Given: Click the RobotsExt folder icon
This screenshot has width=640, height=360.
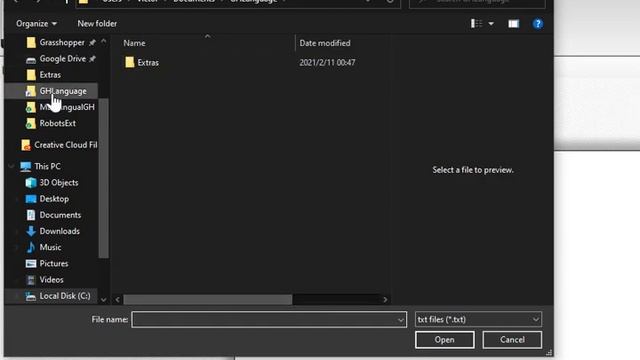Looking at the screenshot, I should tap(31, 123).
